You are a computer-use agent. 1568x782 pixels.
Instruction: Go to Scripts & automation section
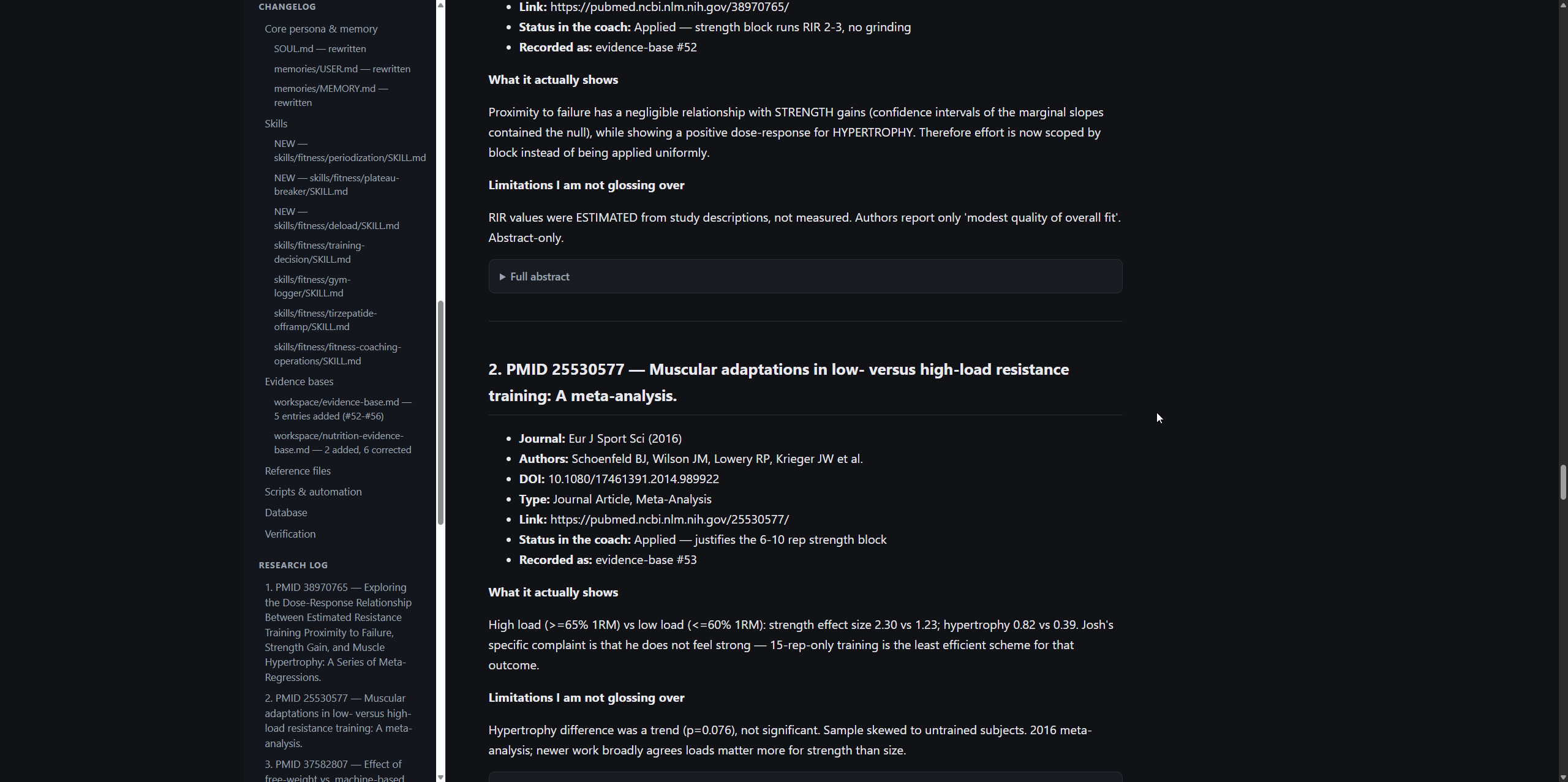click(313, 492)
